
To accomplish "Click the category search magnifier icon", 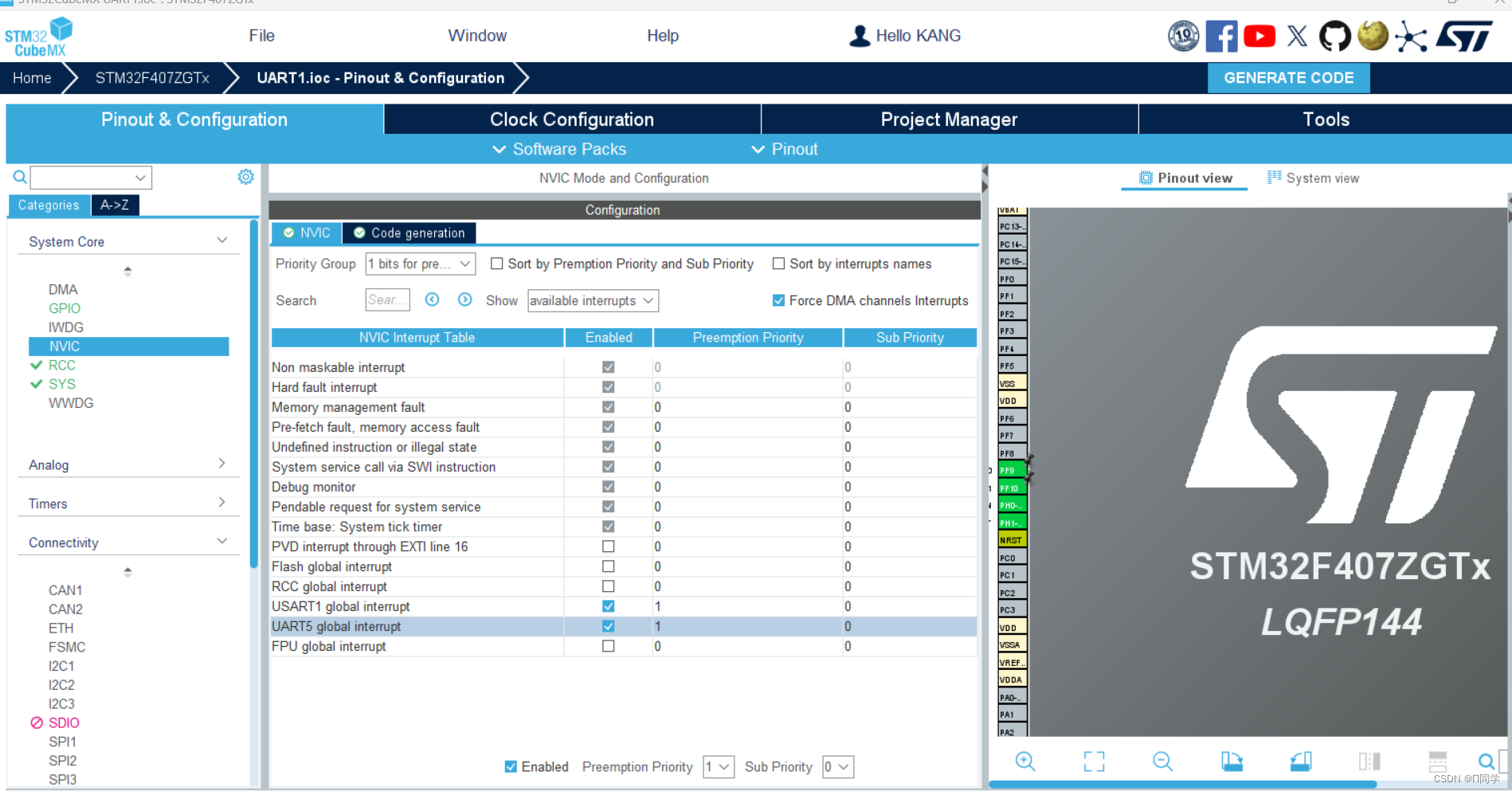I will 20,177.
